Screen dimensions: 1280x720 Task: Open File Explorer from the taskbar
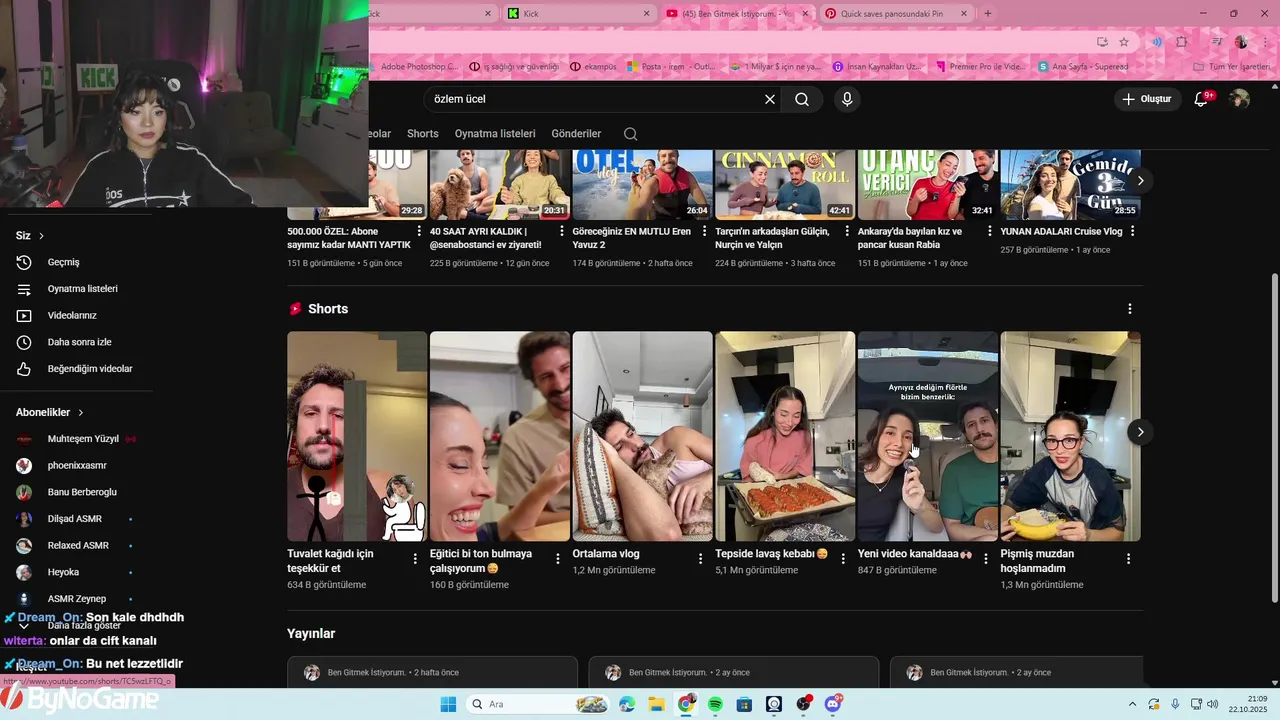click(656, 704)
